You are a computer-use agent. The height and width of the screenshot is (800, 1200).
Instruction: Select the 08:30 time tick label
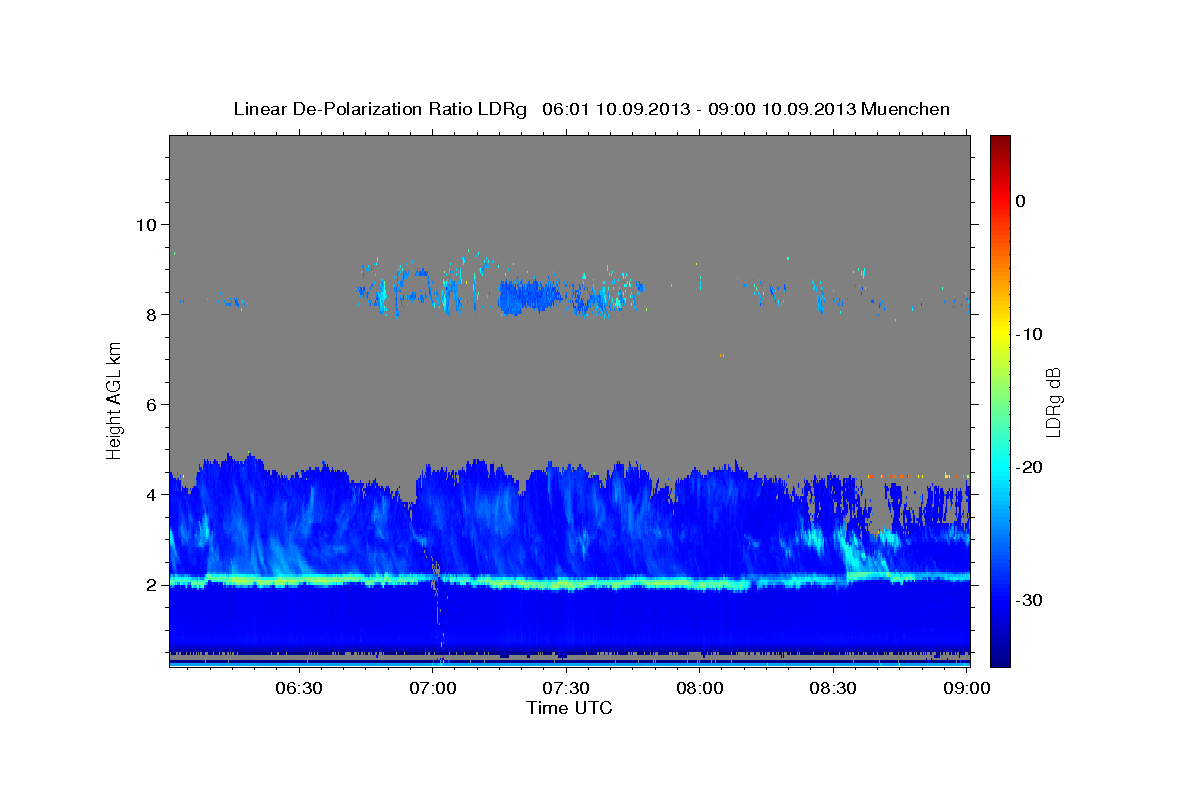[834, 689]
